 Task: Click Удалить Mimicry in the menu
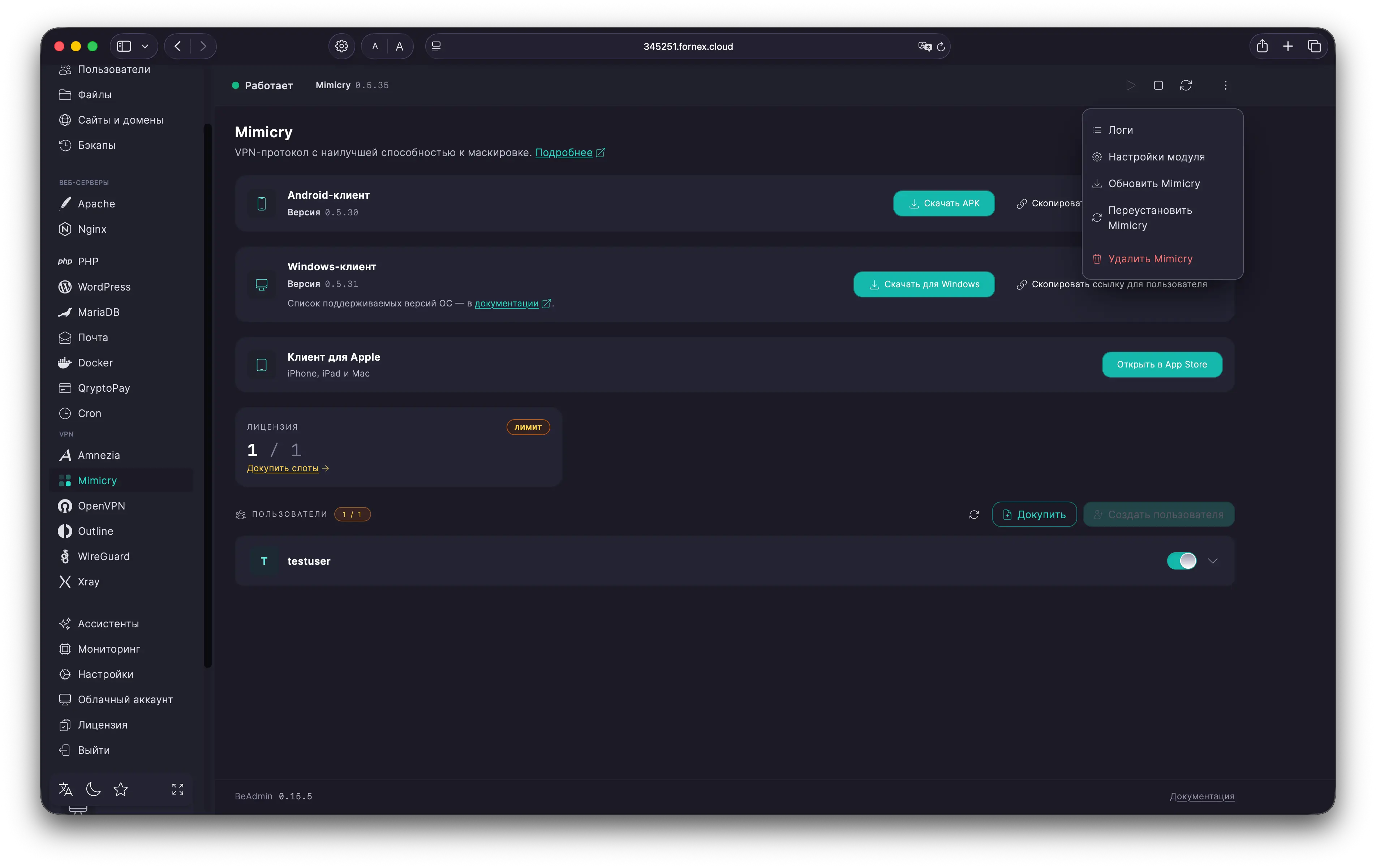point(1162,258)
